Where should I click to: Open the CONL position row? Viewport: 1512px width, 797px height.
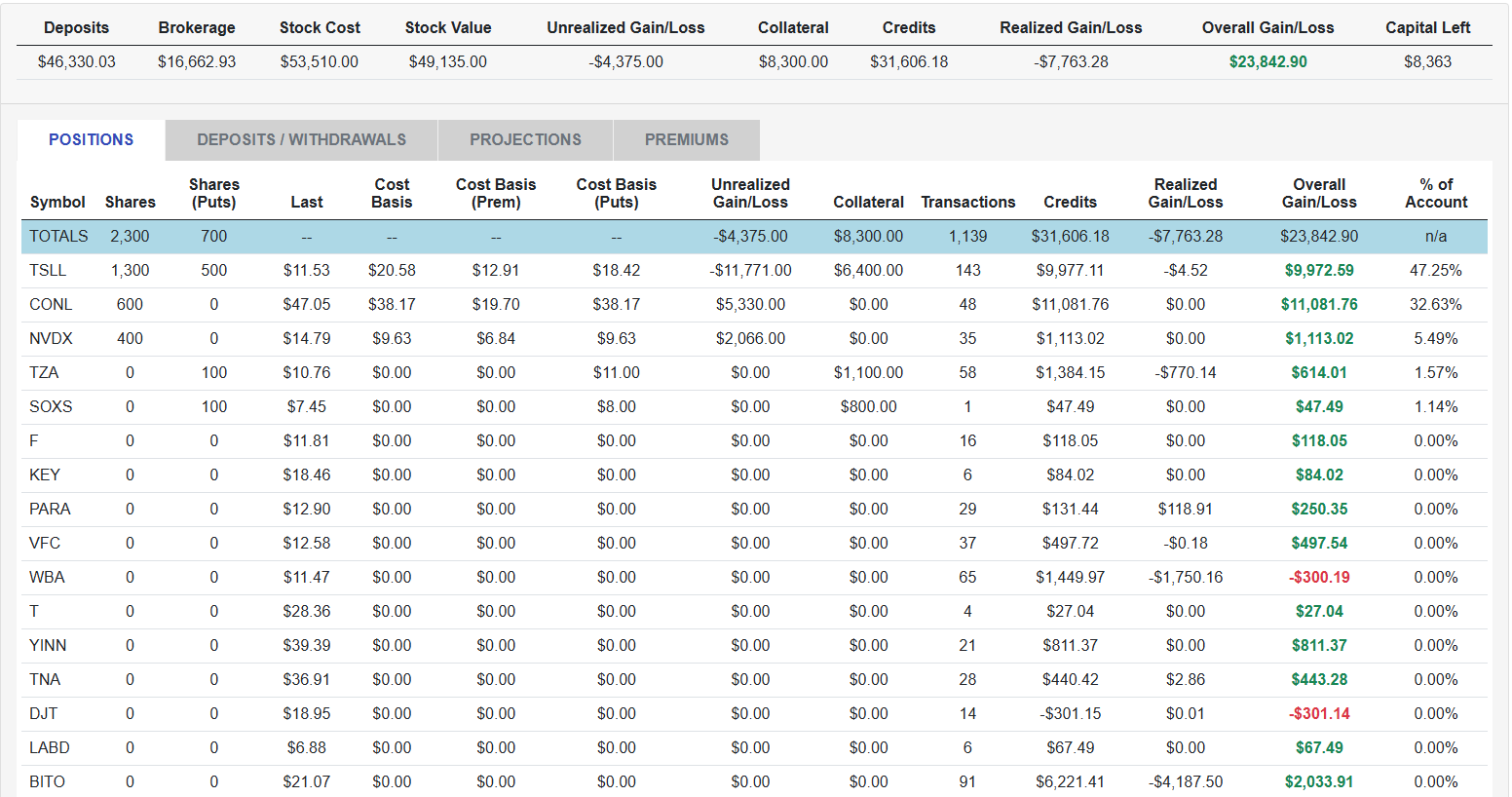click(51, 304)
